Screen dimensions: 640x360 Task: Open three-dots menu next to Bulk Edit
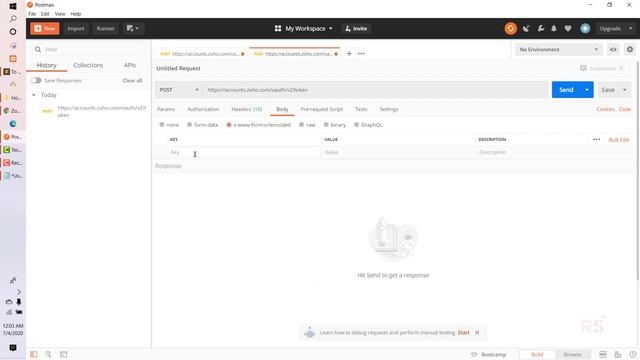point(596,140)
